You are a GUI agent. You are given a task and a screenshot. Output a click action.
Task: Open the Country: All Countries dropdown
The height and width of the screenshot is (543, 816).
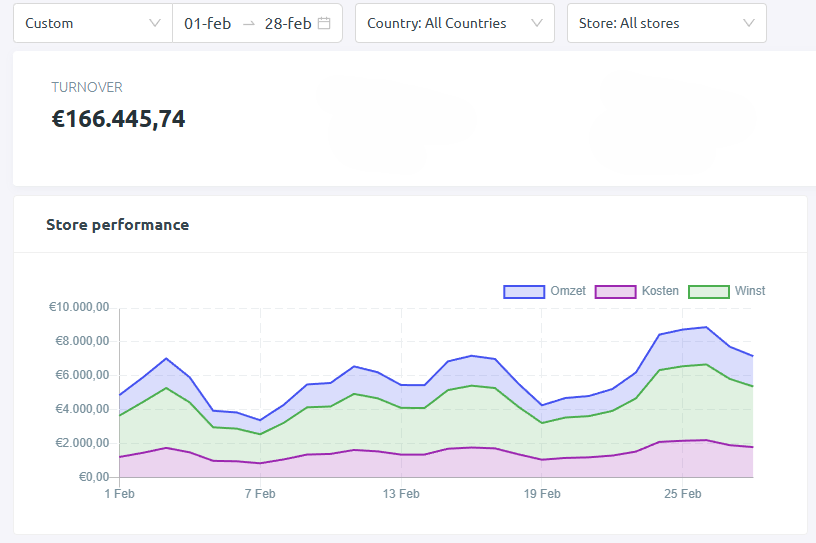[x=455, y=23]
